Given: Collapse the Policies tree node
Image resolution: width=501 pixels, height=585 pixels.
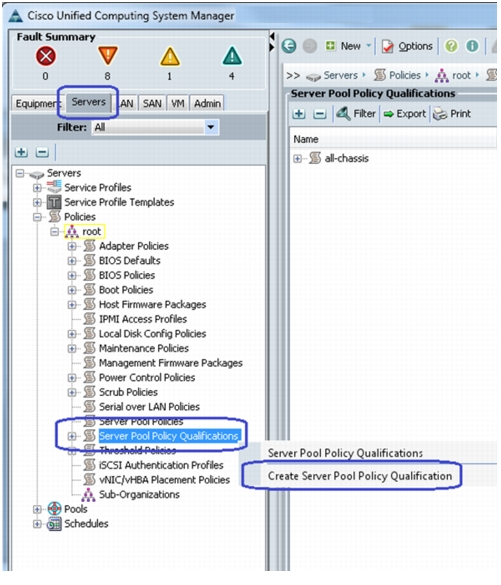Looking at the screenshot, I should pos(37,217).
